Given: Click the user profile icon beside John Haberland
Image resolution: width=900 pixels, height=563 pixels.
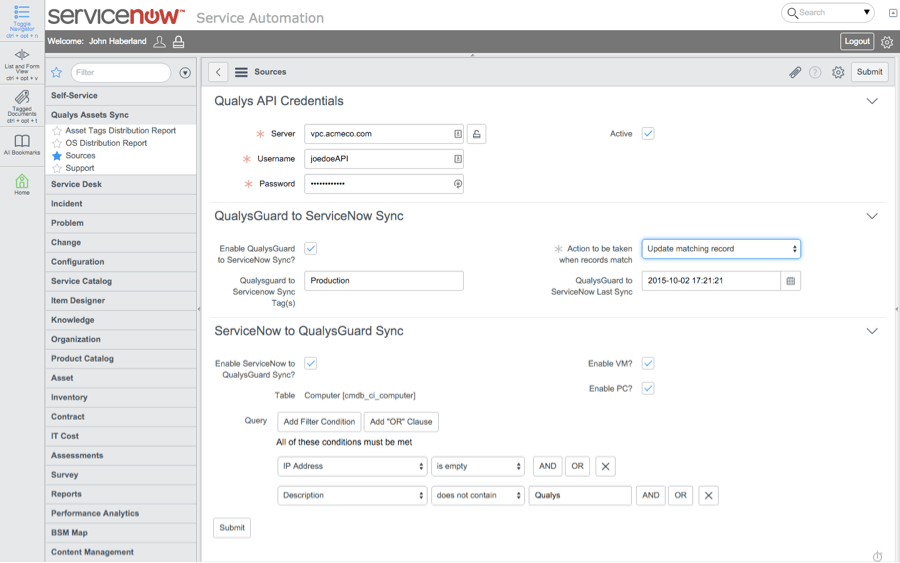Looking at the screenshot, I should point(160,41).
